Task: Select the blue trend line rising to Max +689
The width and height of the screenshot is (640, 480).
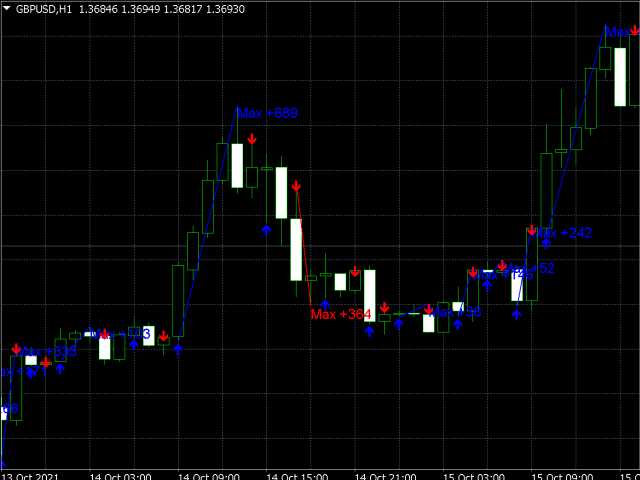Action: [208, 222]
